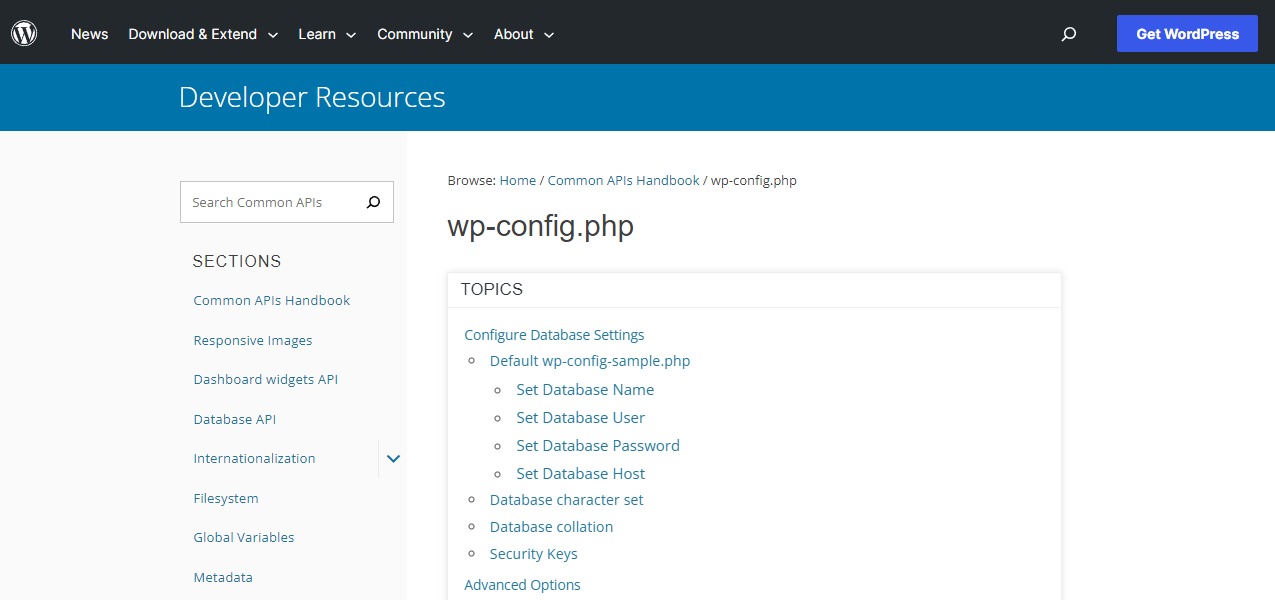Click the SECTIONS sidebar heading
Viewport: 1275px width, 600px height.
[x=237, y=262]
